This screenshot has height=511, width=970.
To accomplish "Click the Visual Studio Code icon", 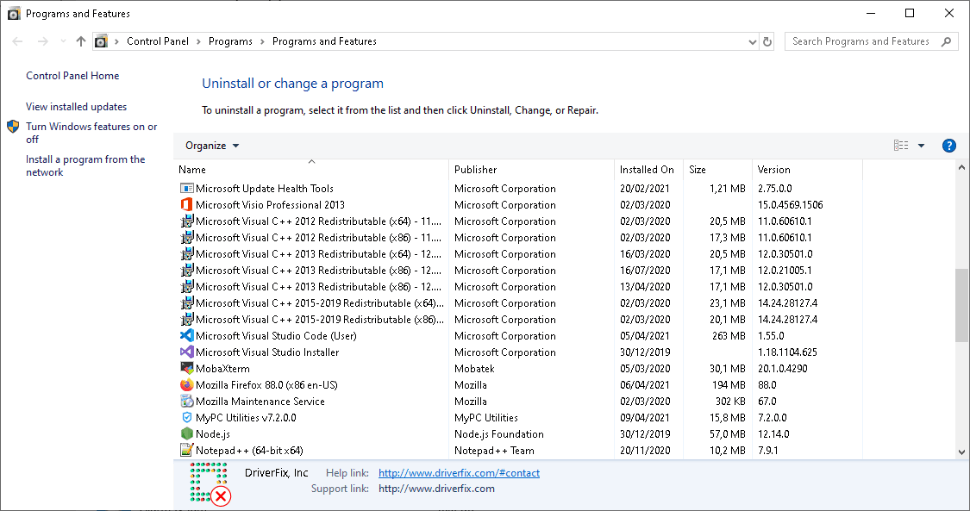I will pos(186,335).
